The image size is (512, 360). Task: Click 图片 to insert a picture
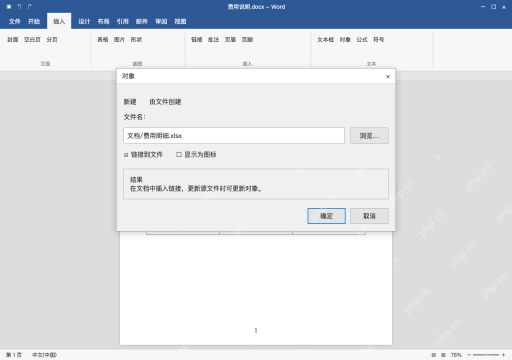click(119, 39)
